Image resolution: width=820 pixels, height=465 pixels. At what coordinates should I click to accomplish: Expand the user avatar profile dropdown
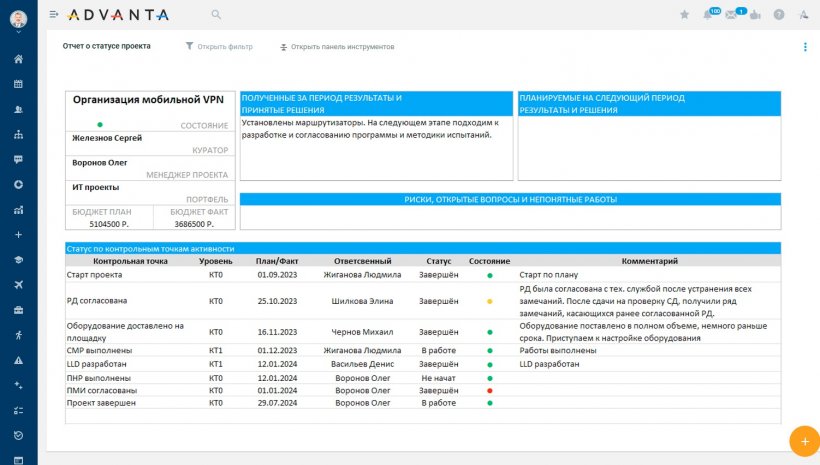(x=18, y=18)
